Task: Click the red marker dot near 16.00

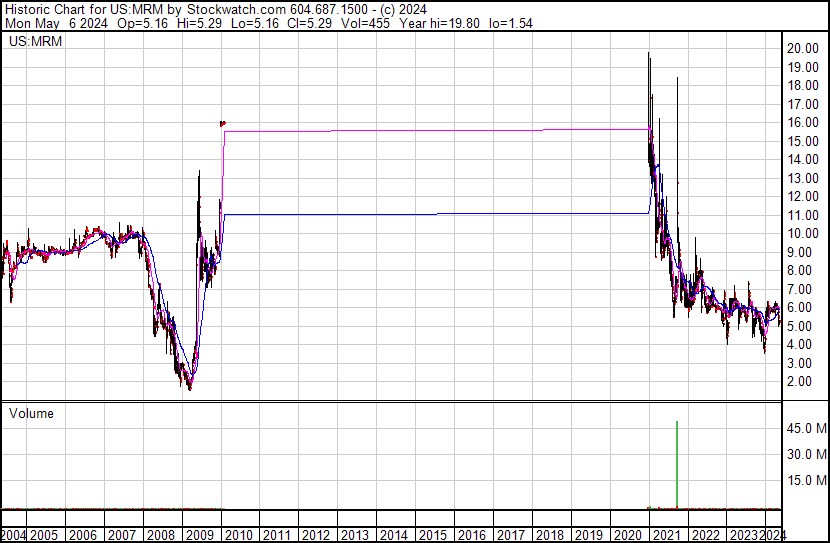Action: (222, 123)
